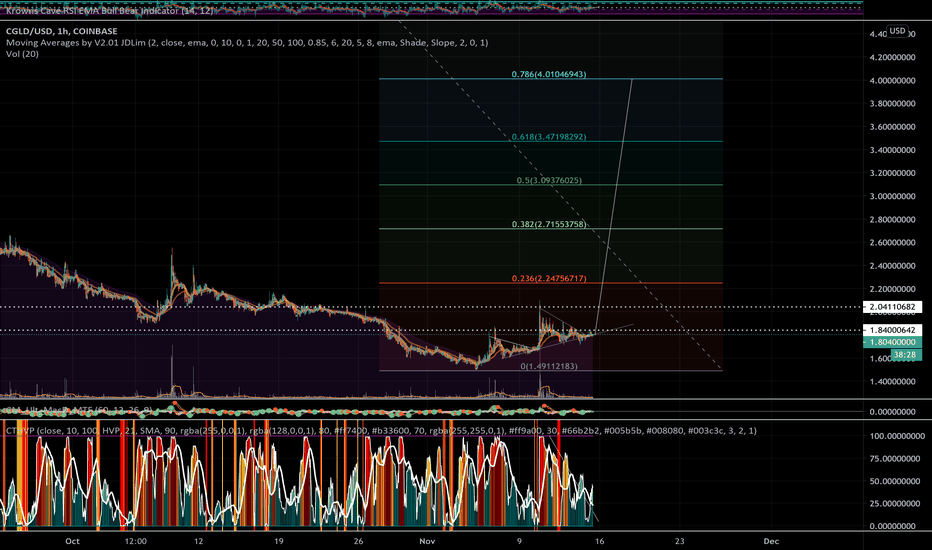Image resolution: width=932 pixels, height=550 pixels.
Task: Click the Dec date label on time axis
Action: click(771, 541)
